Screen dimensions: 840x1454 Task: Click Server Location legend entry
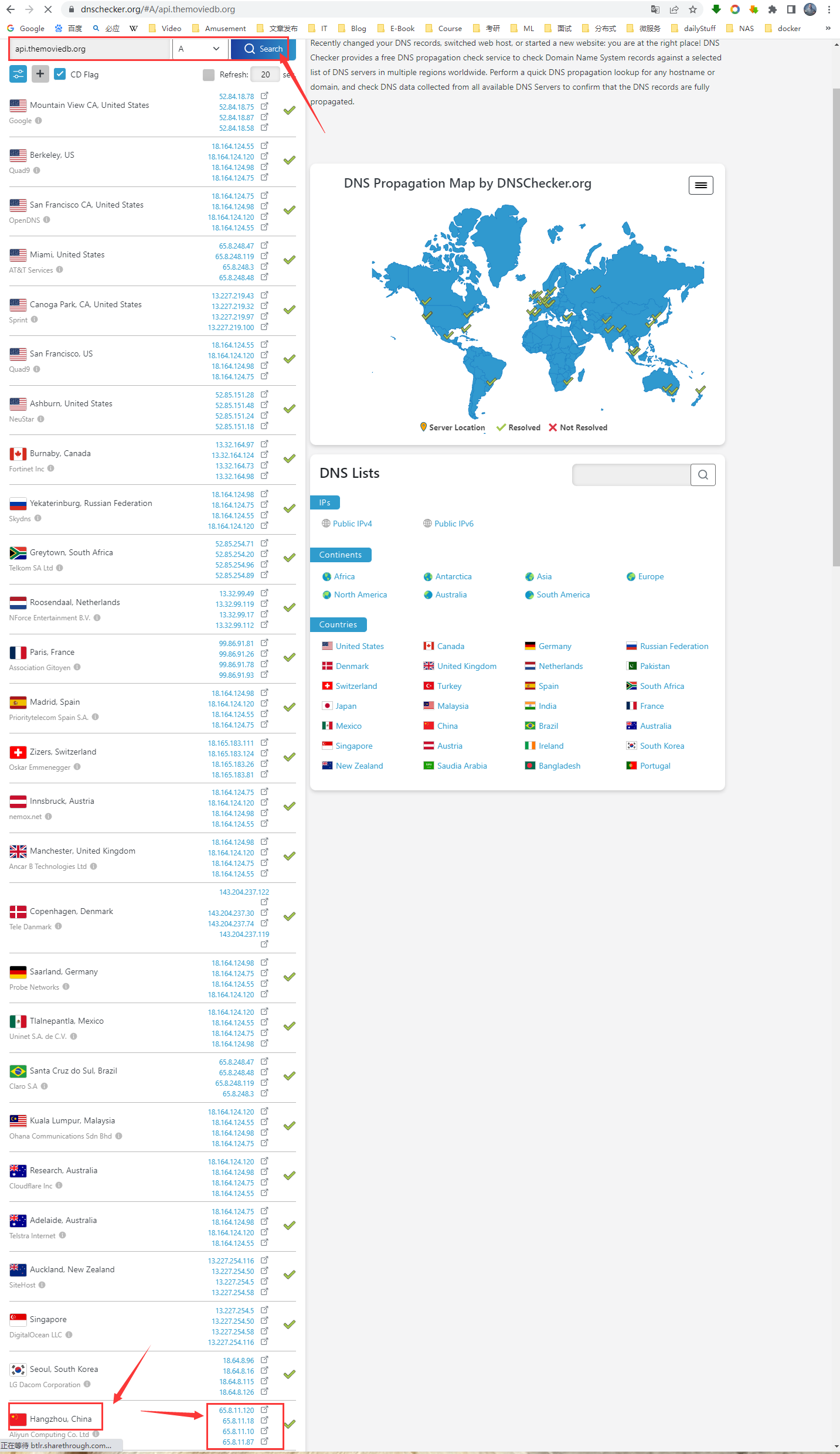(453, 427)
